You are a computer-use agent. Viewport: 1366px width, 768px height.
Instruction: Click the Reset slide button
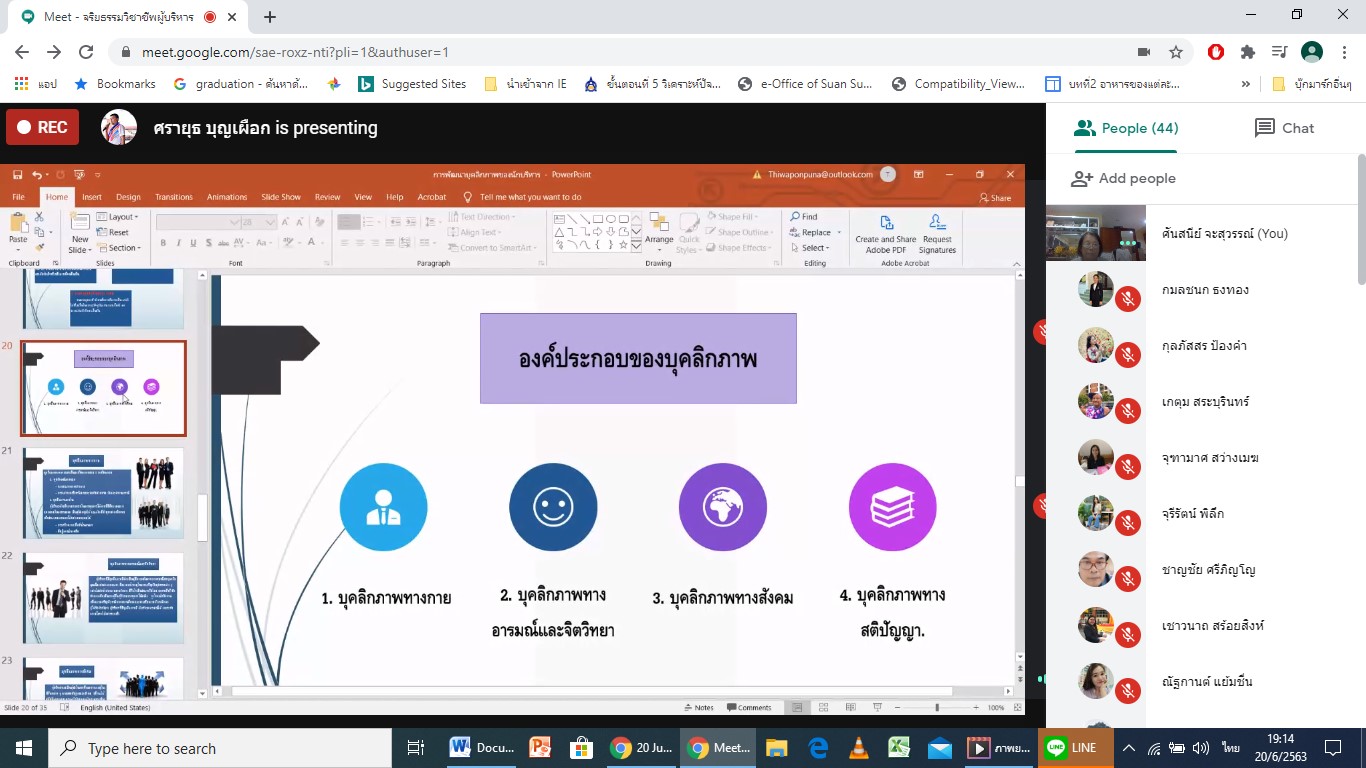tap(114, 232)
